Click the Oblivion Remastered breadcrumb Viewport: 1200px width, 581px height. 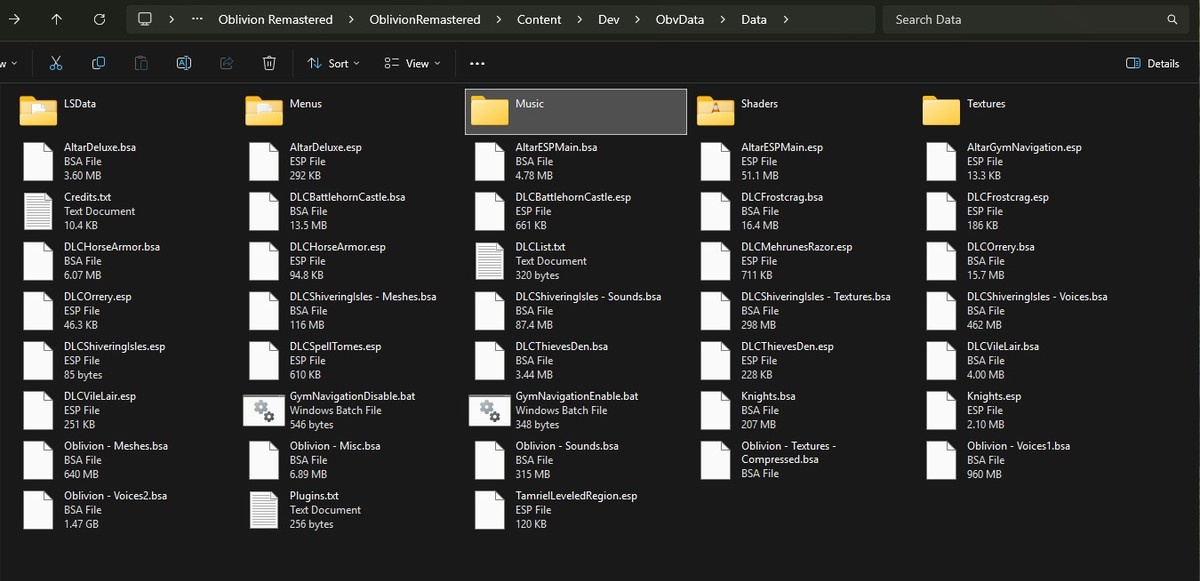(273, 19)
